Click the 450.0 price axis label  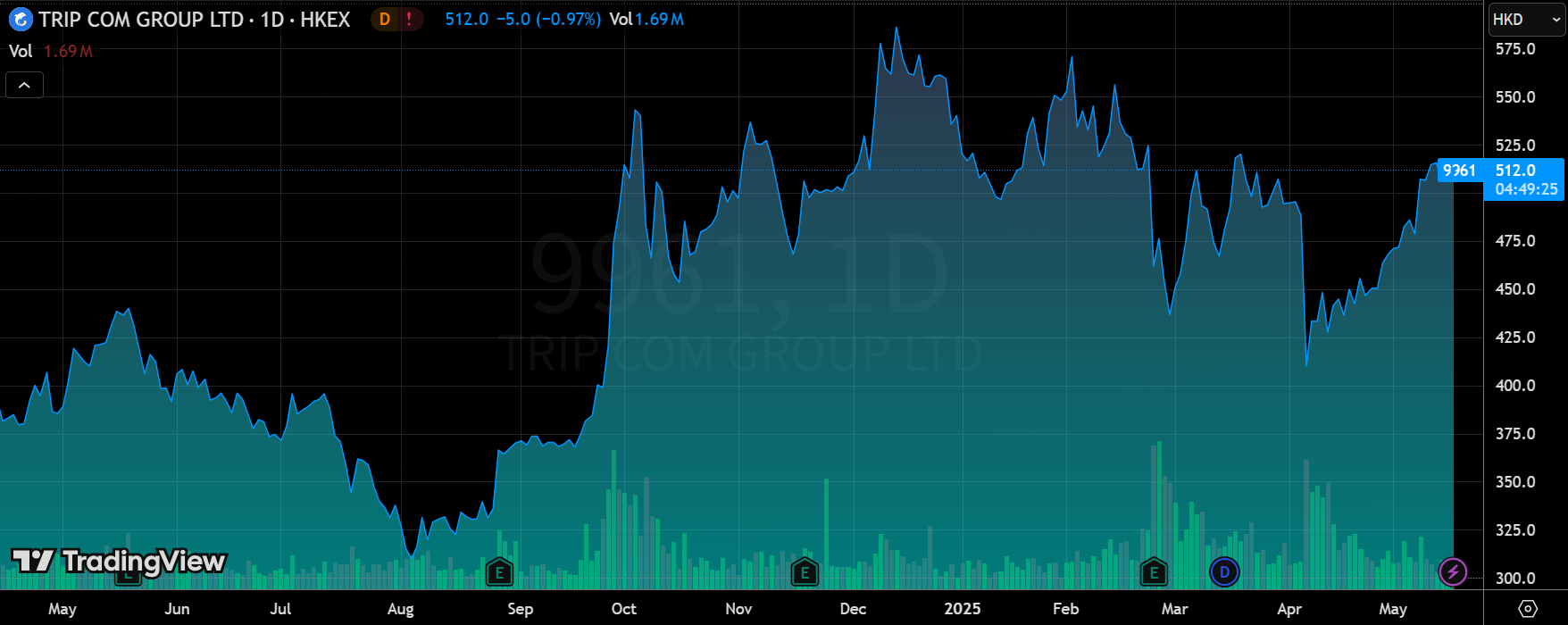coord(1515,289)
